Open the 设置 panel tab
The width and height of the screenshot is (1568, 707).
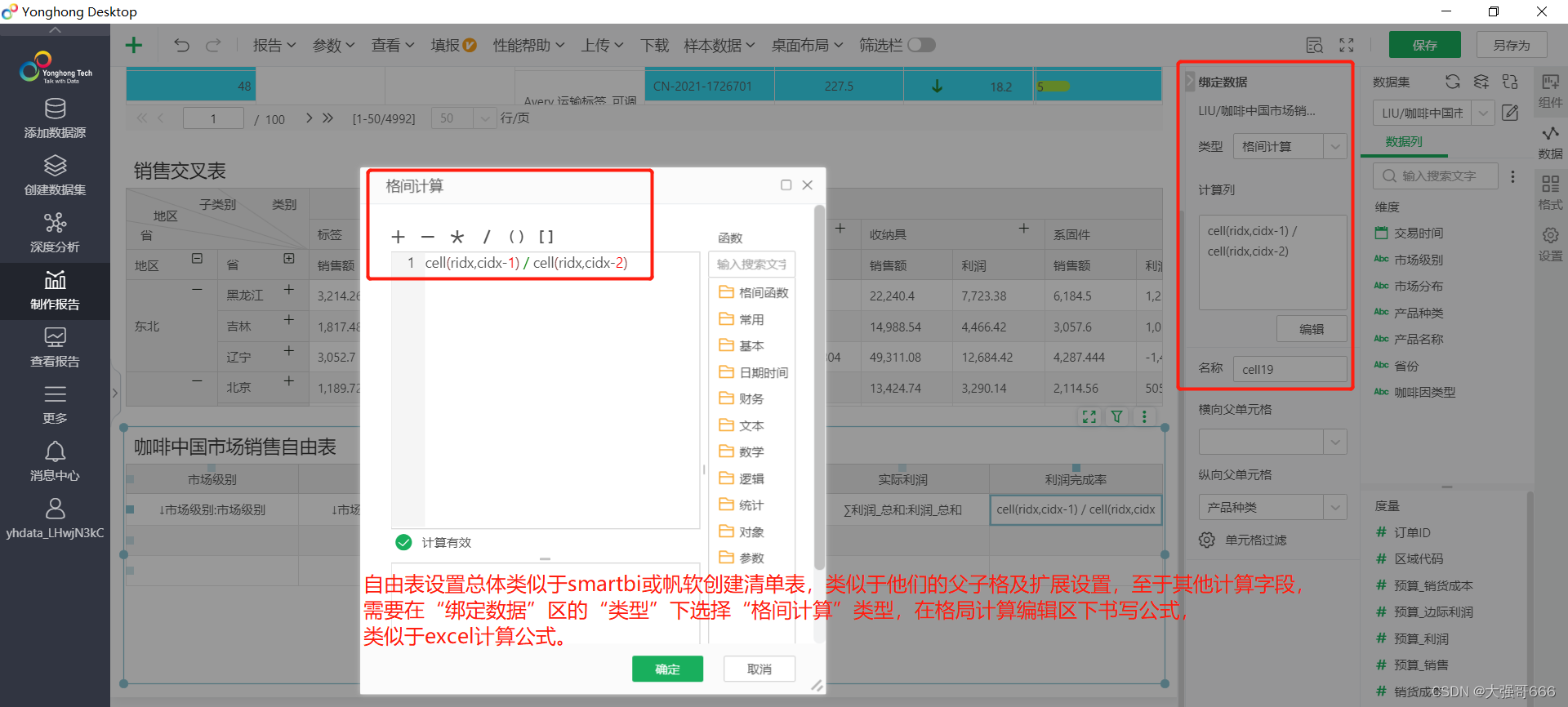pyautogui.click(x=1550, y=244)
